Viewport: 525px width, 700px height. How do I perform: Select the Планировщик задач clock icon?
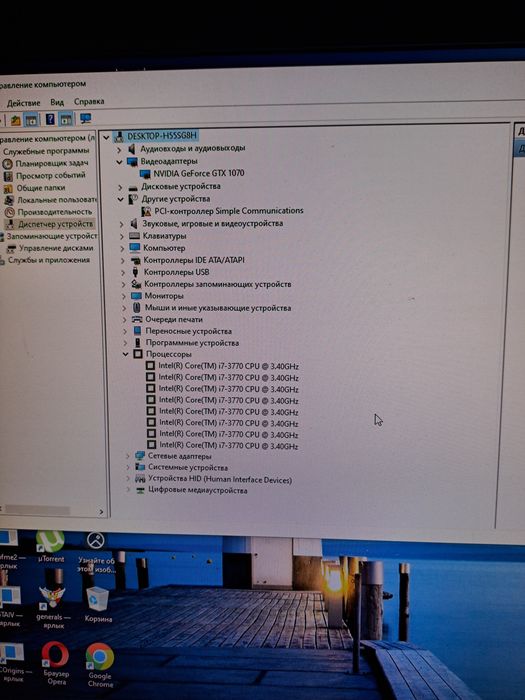[8, 164]
